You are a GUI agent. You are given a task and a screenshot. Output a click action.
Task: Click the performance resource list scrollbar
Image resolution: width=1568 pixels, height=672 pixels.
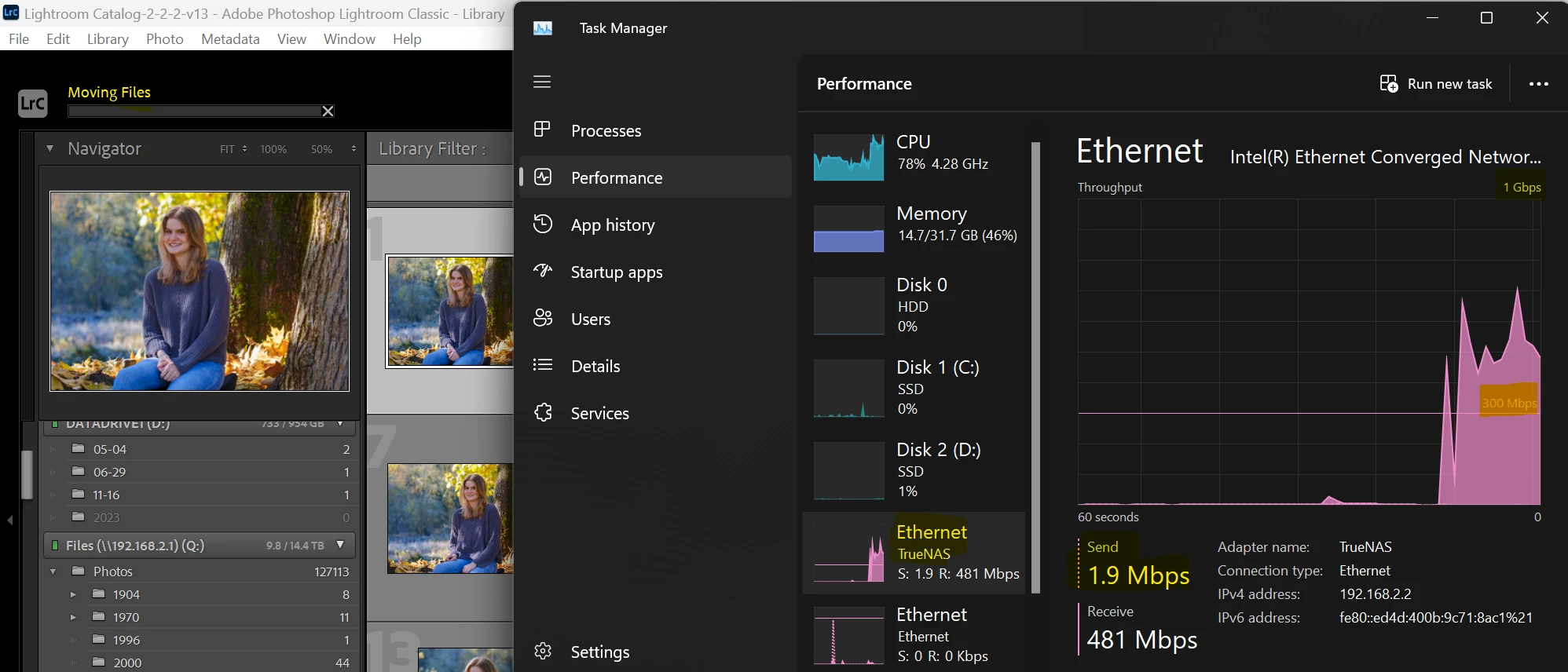coord(1035,367)
